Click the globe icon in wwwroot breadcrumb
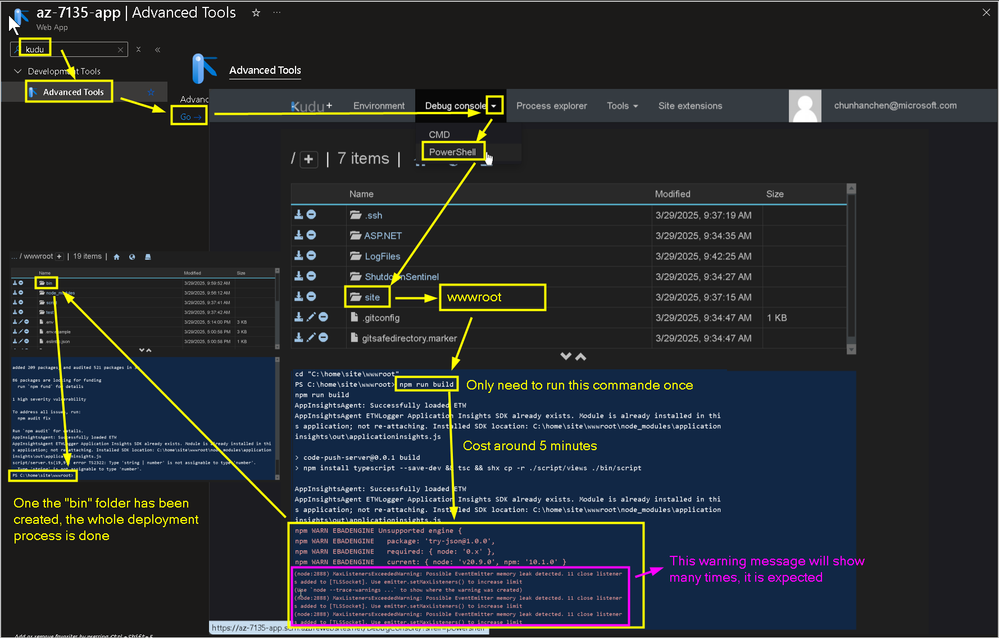The height and width of the screenshot is (638, 999). [x=132, y=257]
